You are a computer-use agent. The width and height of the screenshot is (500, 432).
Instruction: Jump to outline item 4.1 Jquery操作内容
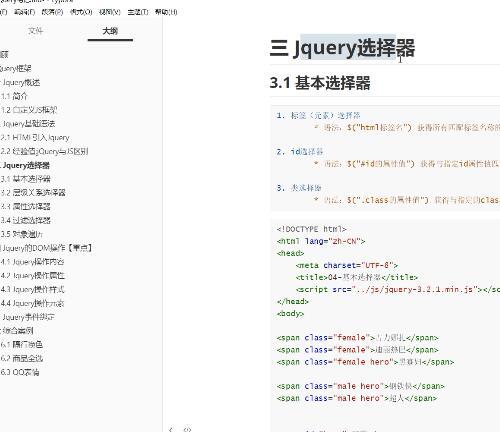click(x=32, y=262)
